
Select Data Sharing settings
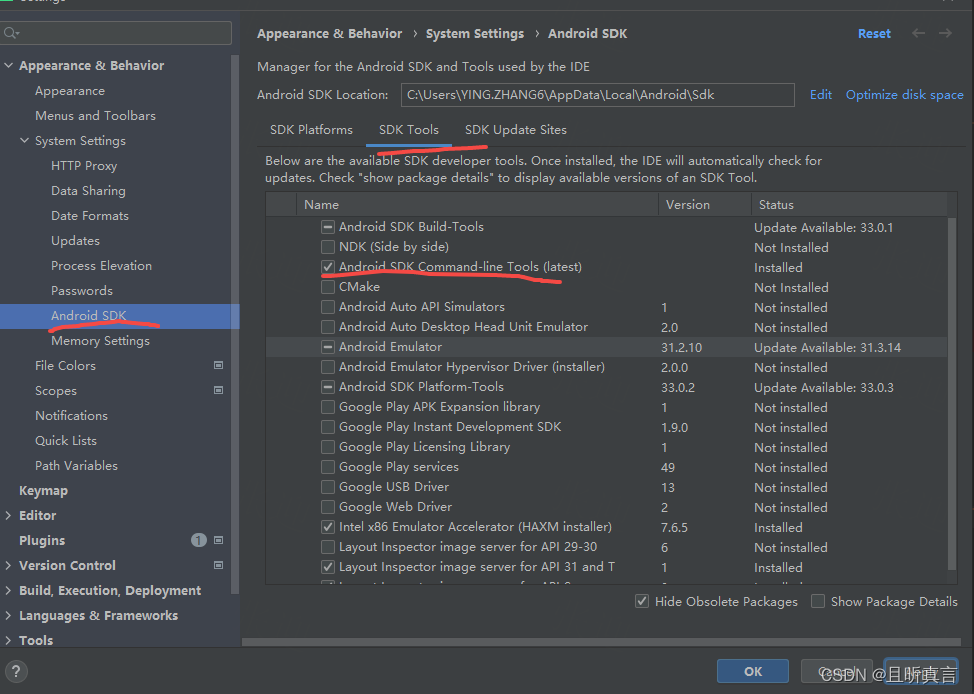tap(88, 191)
